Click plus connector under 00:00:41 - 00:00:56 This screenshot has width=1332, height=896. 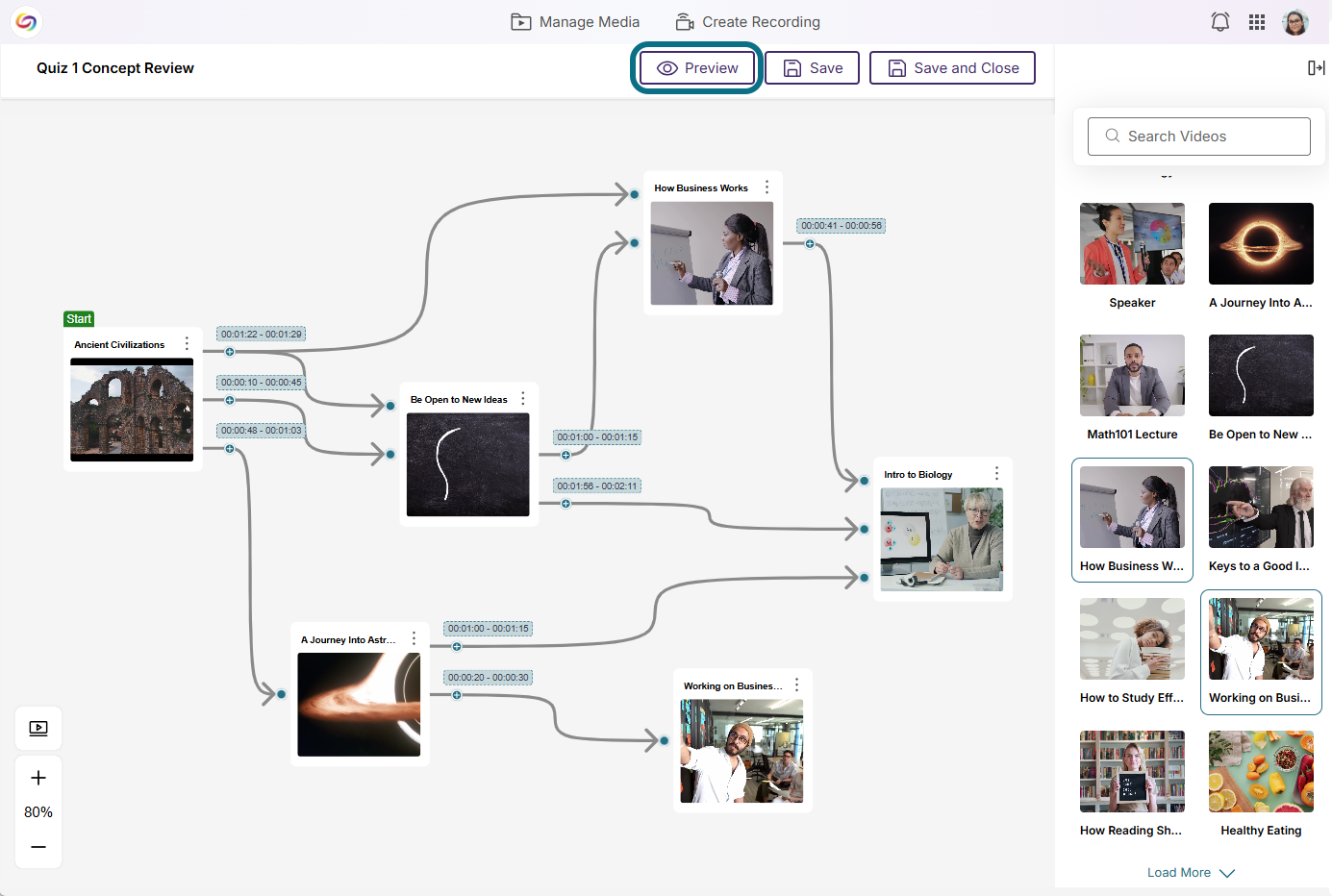pos(810,244)
